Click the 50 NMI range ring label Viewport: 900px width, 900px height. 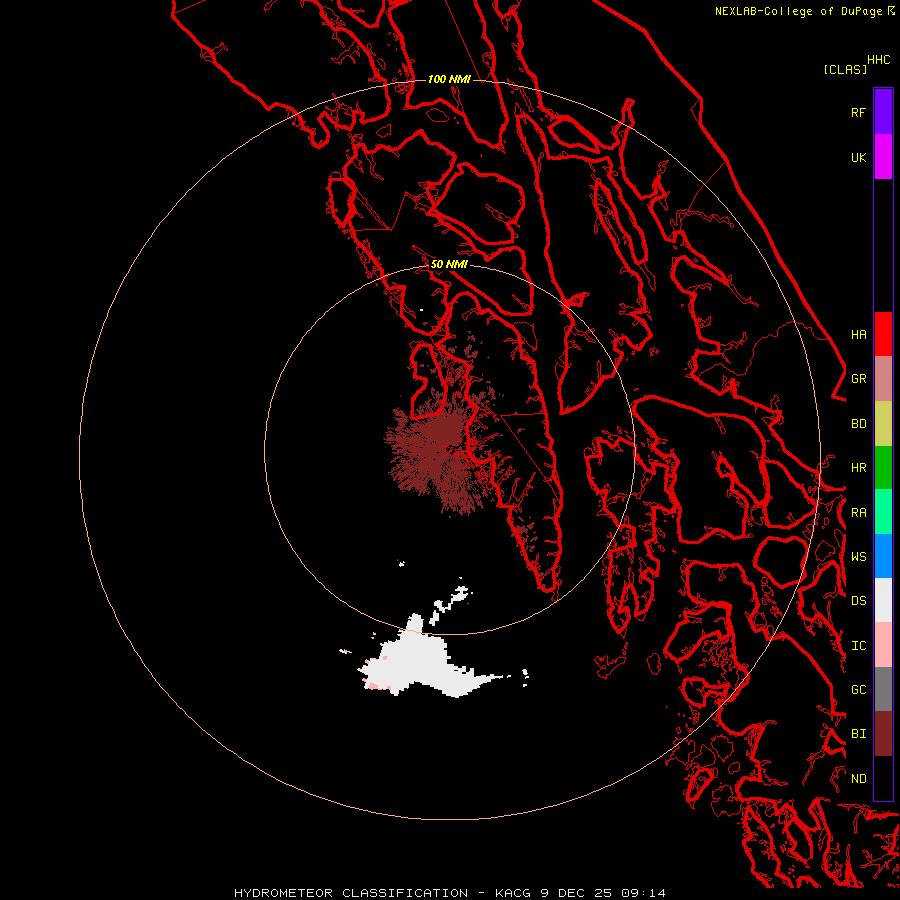click(449, 264)
